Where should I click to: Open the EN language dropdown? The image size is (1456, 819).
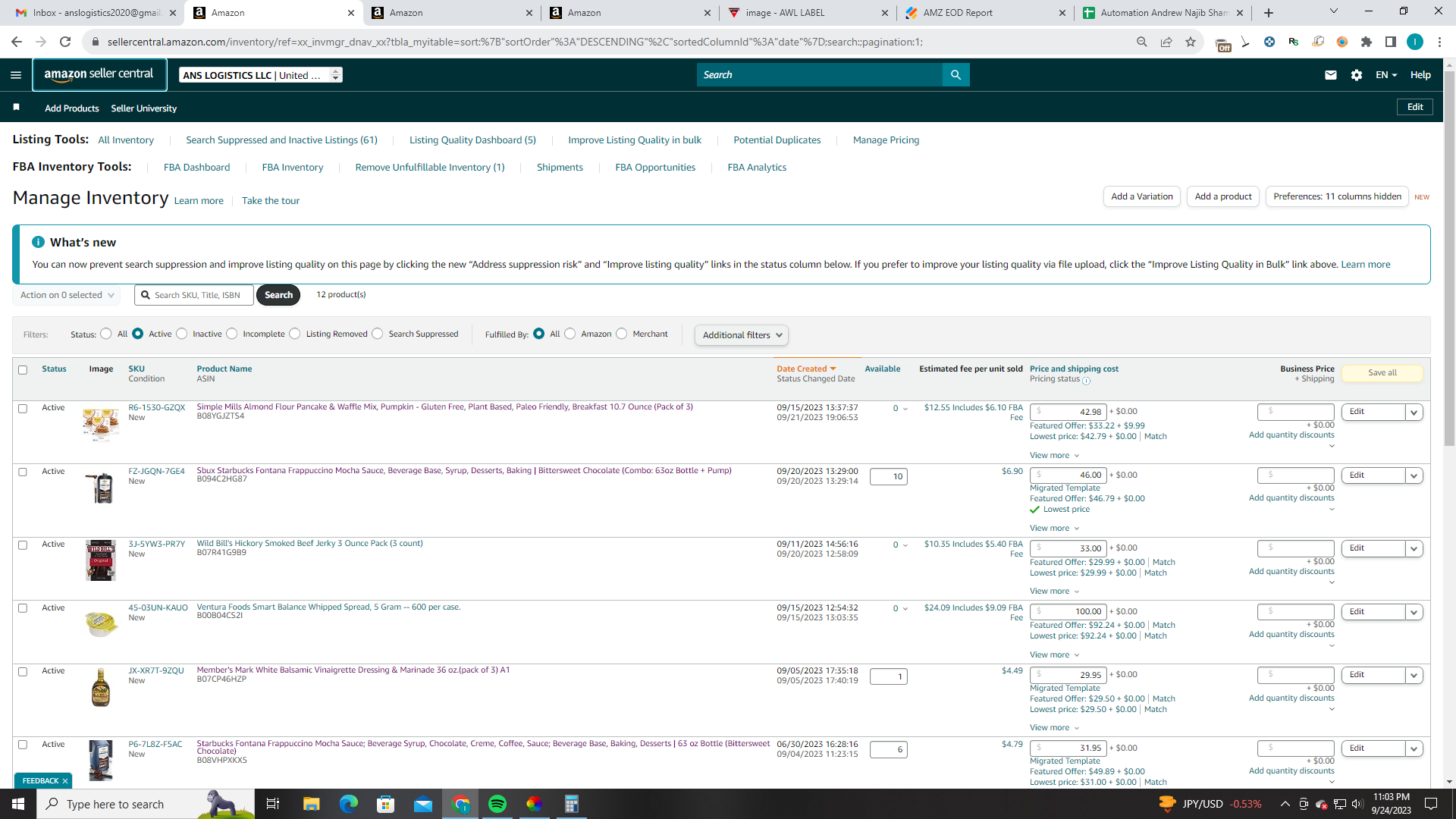pyautogui.click(x=1386, y=75)
